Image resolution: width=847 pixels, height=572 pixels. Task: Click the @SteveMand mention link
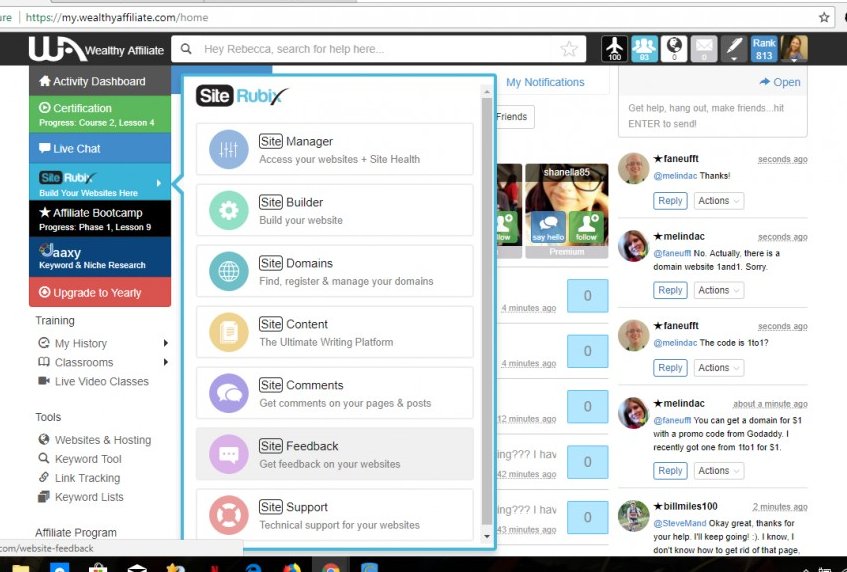point(680,523)
